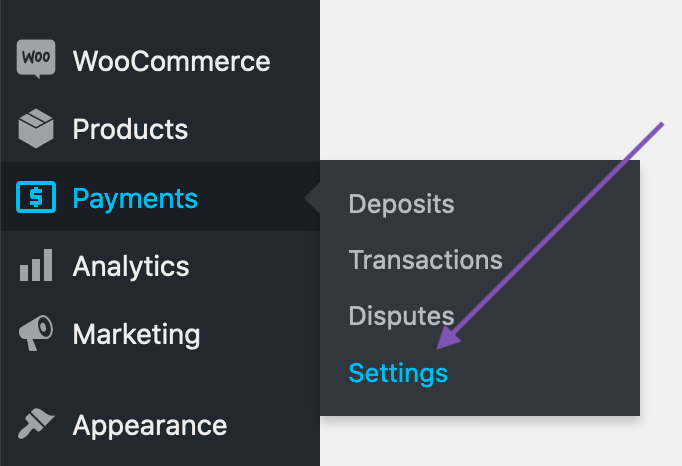
Task: Open the Appearance menu label
Action: 150,425
